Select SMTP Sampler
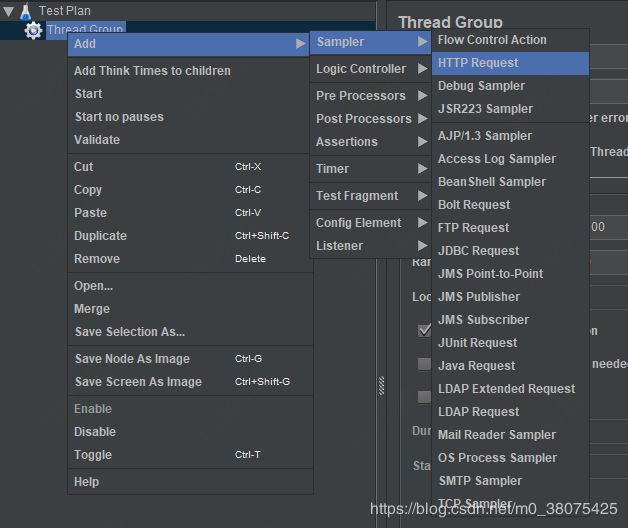The image size is (628, 528). coord(510,481)
